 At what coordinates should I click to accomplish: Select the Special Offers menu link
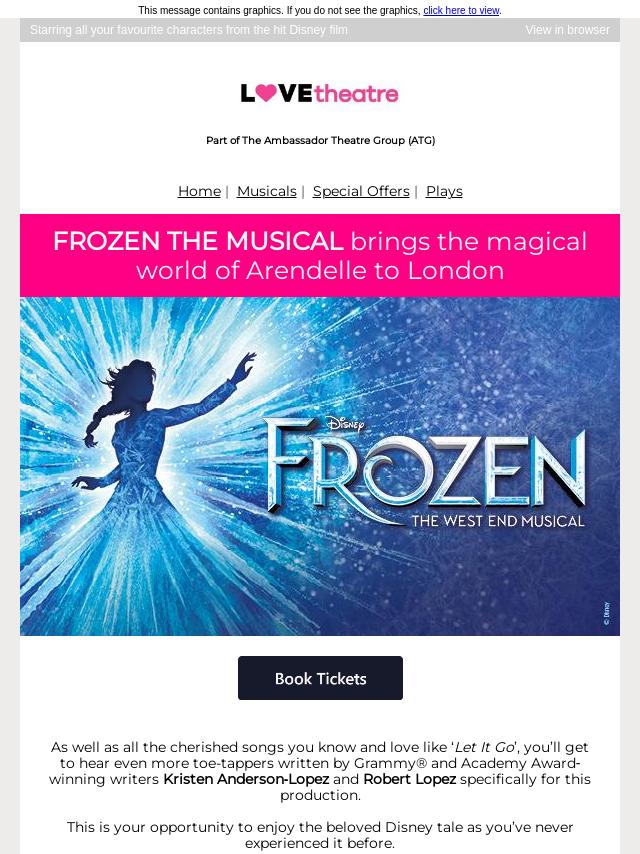[x=361, y=191]
